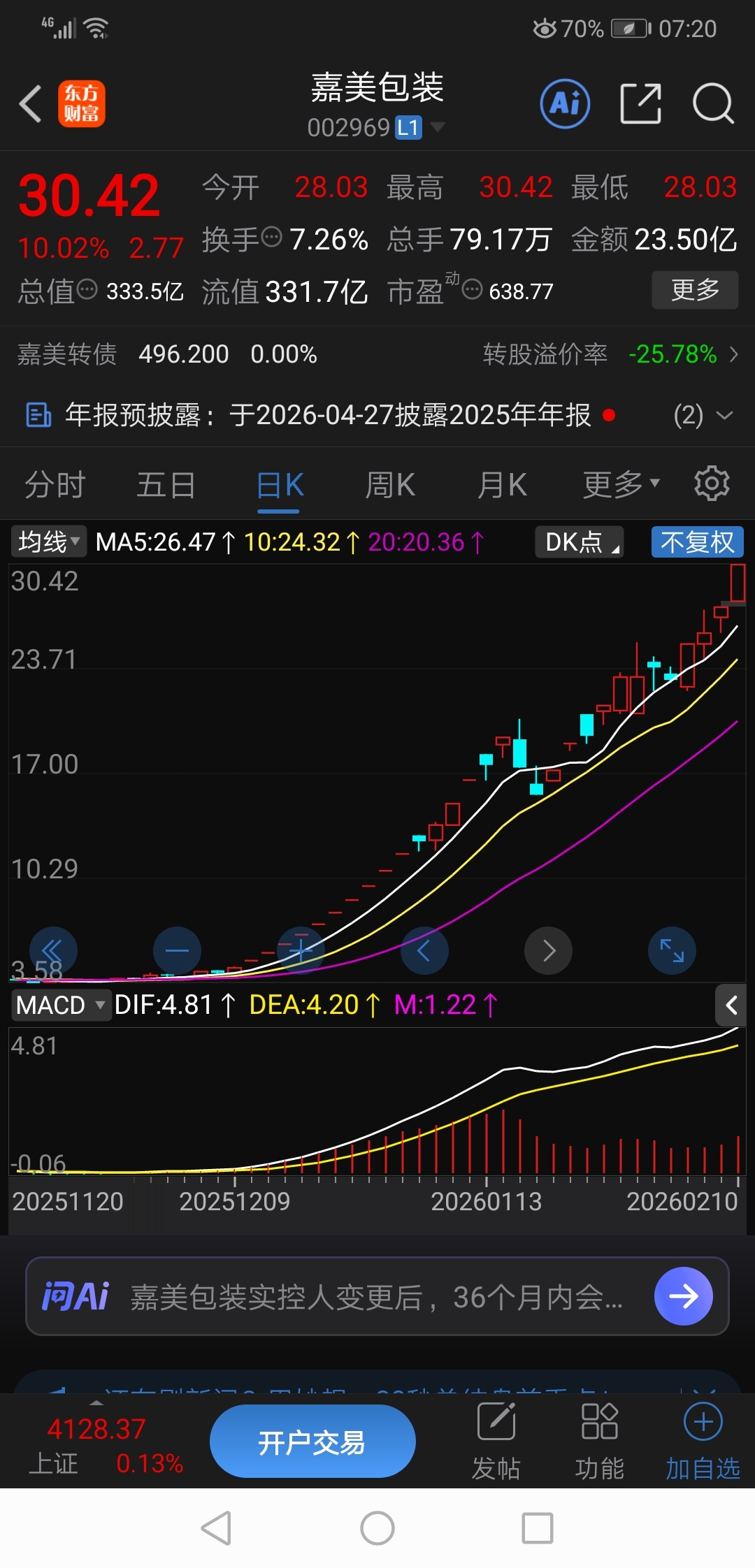The width and height of the screenshot is (755, 1568).
Task: Open stock code 002969 dropdown arrow
Action: point(438,126)
